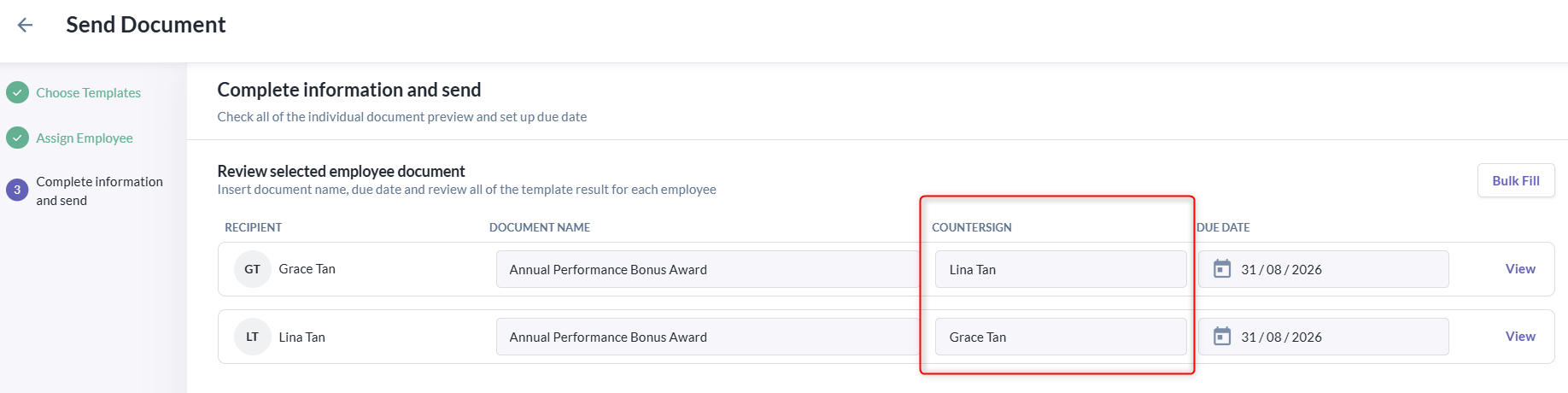
Task: Click the due date field for Lina Tan
Action: point(1324,337)
